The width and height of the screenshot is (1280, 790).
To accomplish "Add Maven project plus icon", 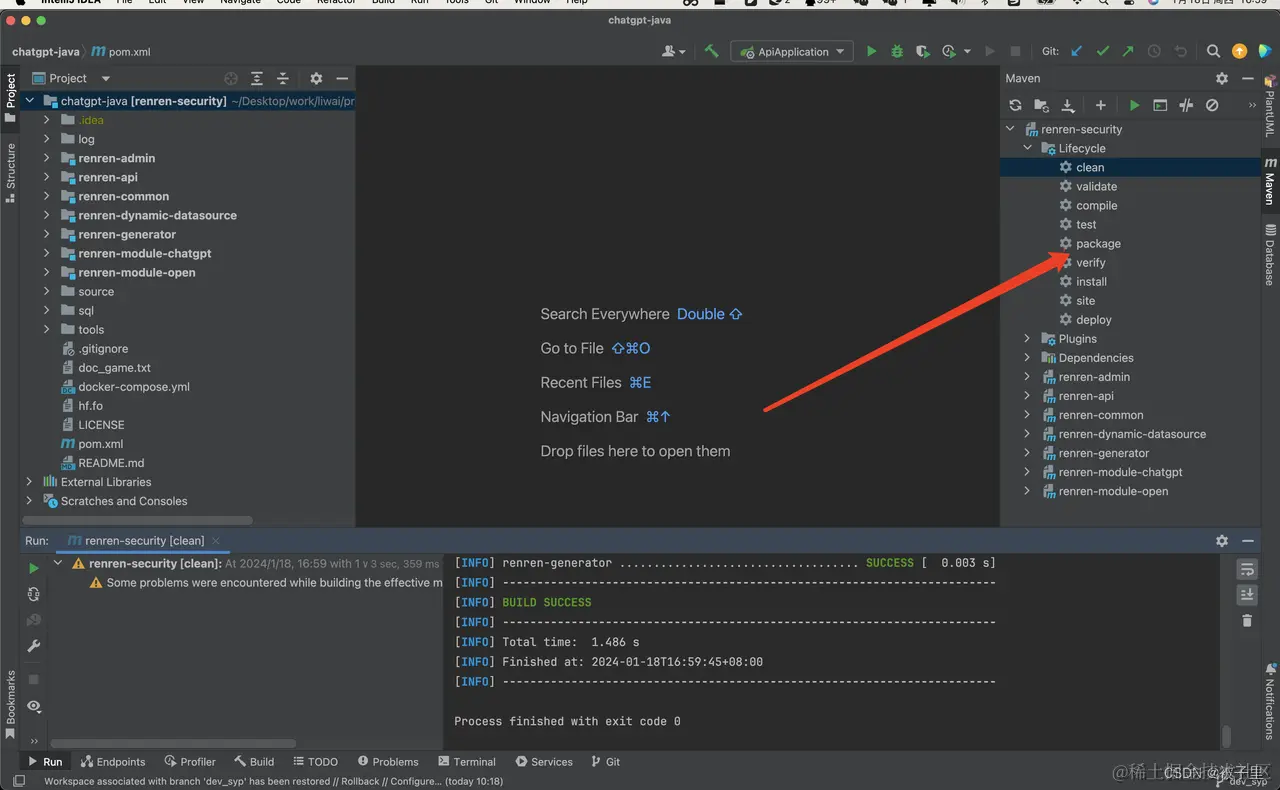I will 1100,105.
